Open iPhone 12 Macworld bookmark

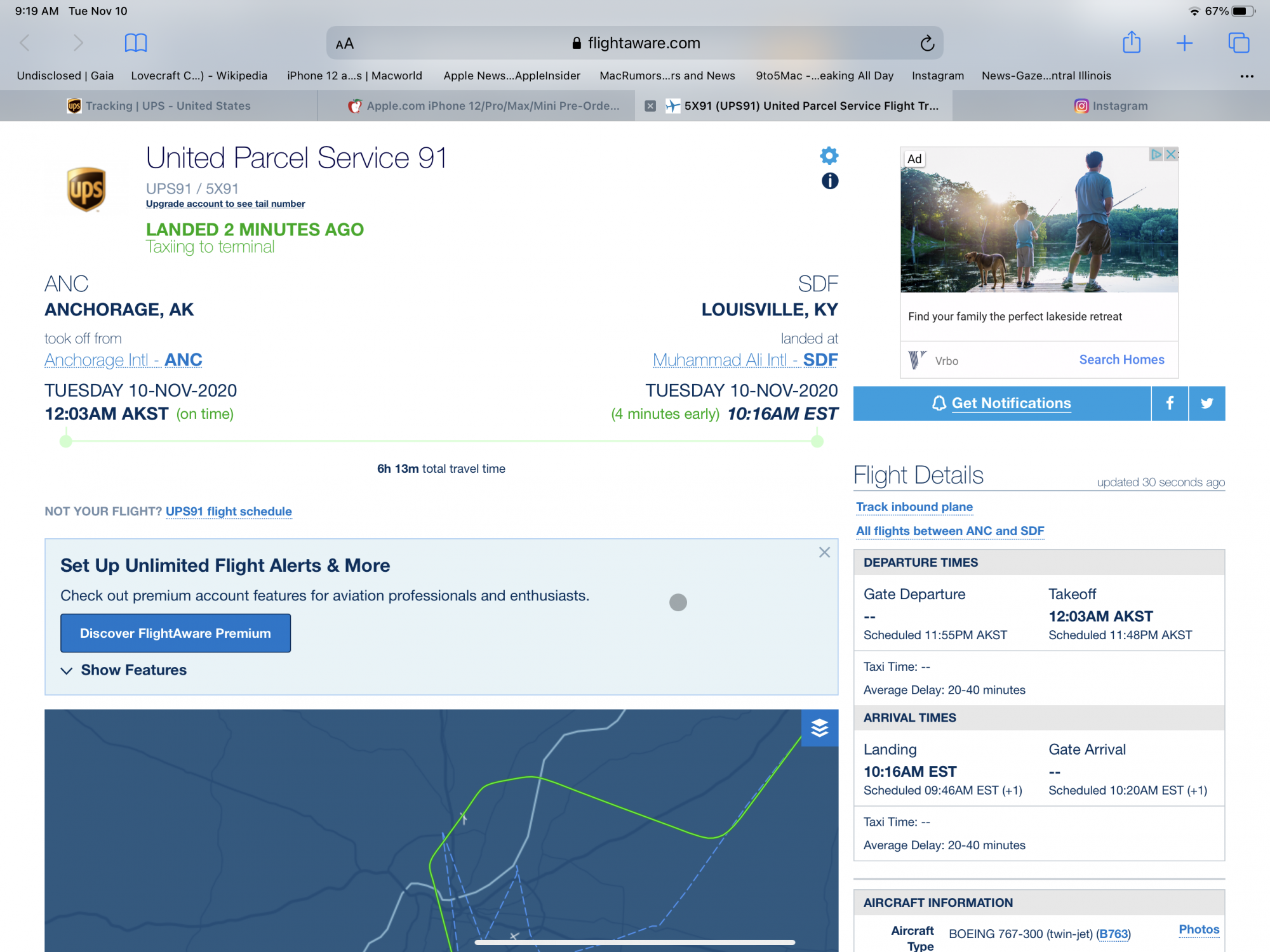(354, 76)
